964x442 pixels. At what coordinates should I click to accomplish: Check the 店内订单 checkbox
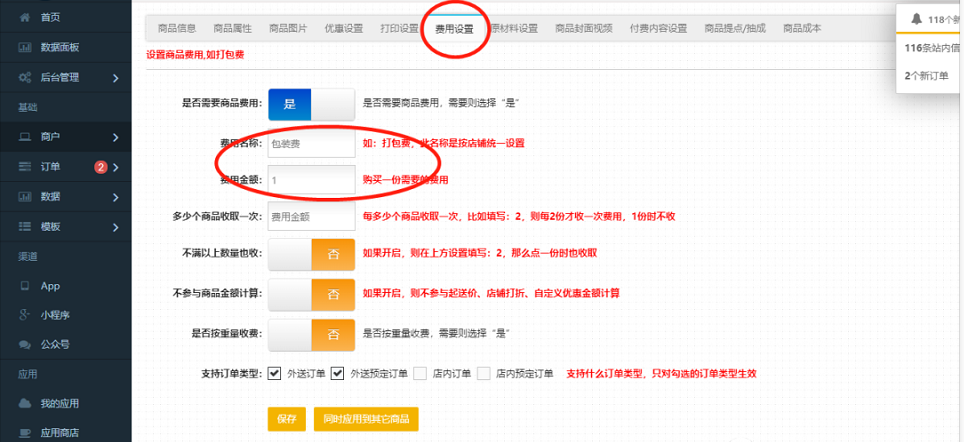click(420, 374)
